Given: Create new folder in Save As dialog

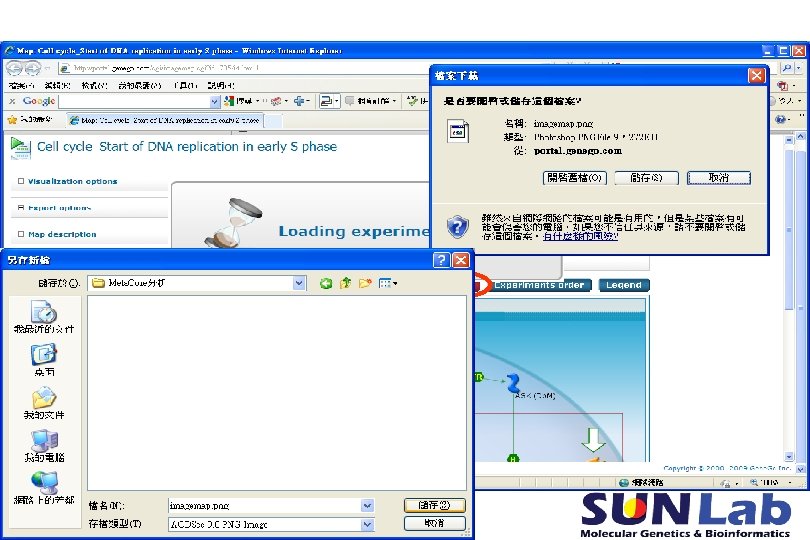Looking at the screenshot, I should click(365, 283).
